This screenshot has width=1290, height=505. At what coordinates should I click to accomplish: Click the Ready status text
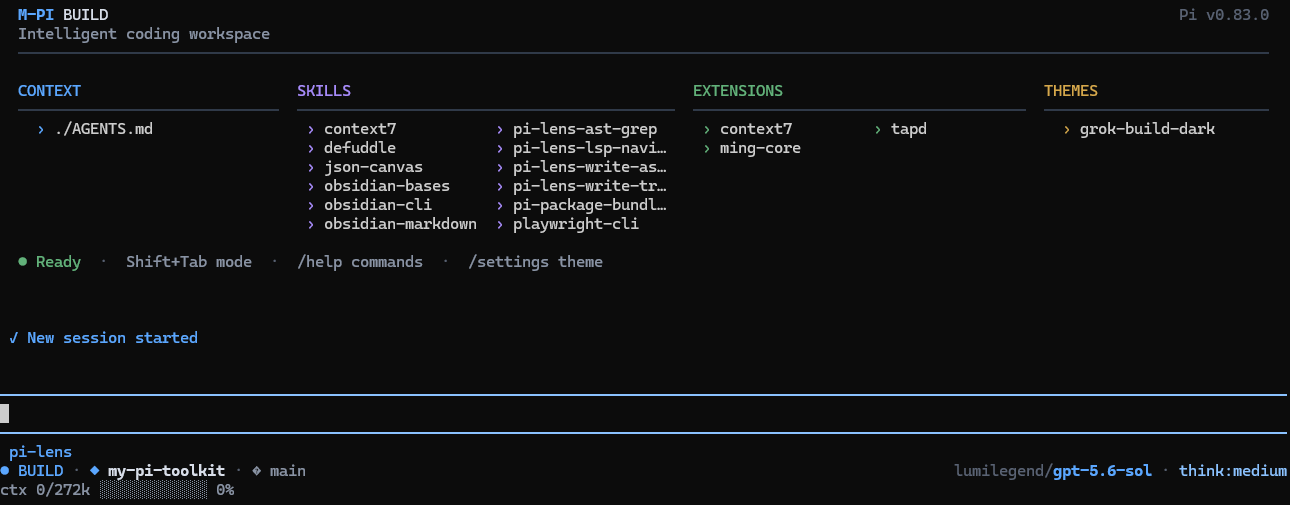(x=58, y=262)
